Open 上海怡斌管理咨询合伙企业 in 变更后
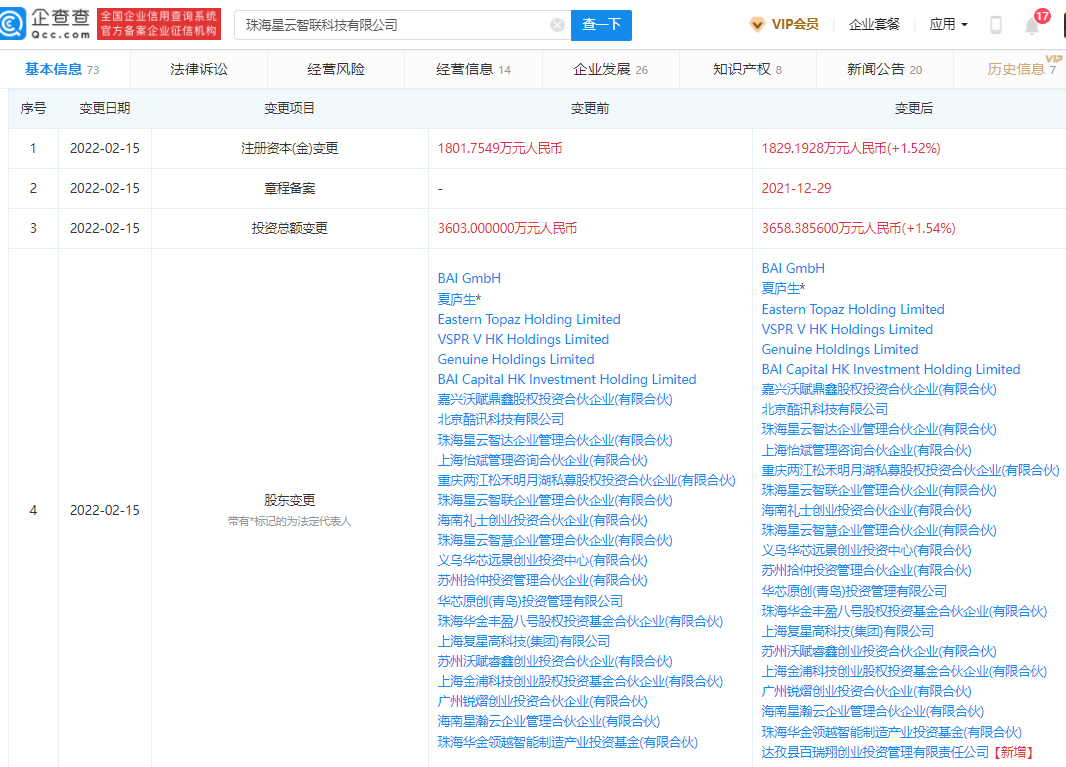1066x767 pixels. tap(866, 450)
